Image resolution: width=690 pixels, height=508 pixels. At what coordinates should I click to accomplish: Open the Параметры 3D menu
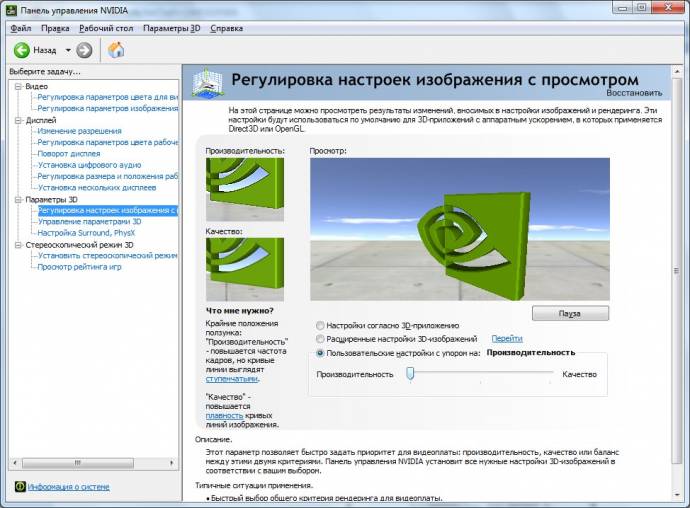[x=172, y=28]
